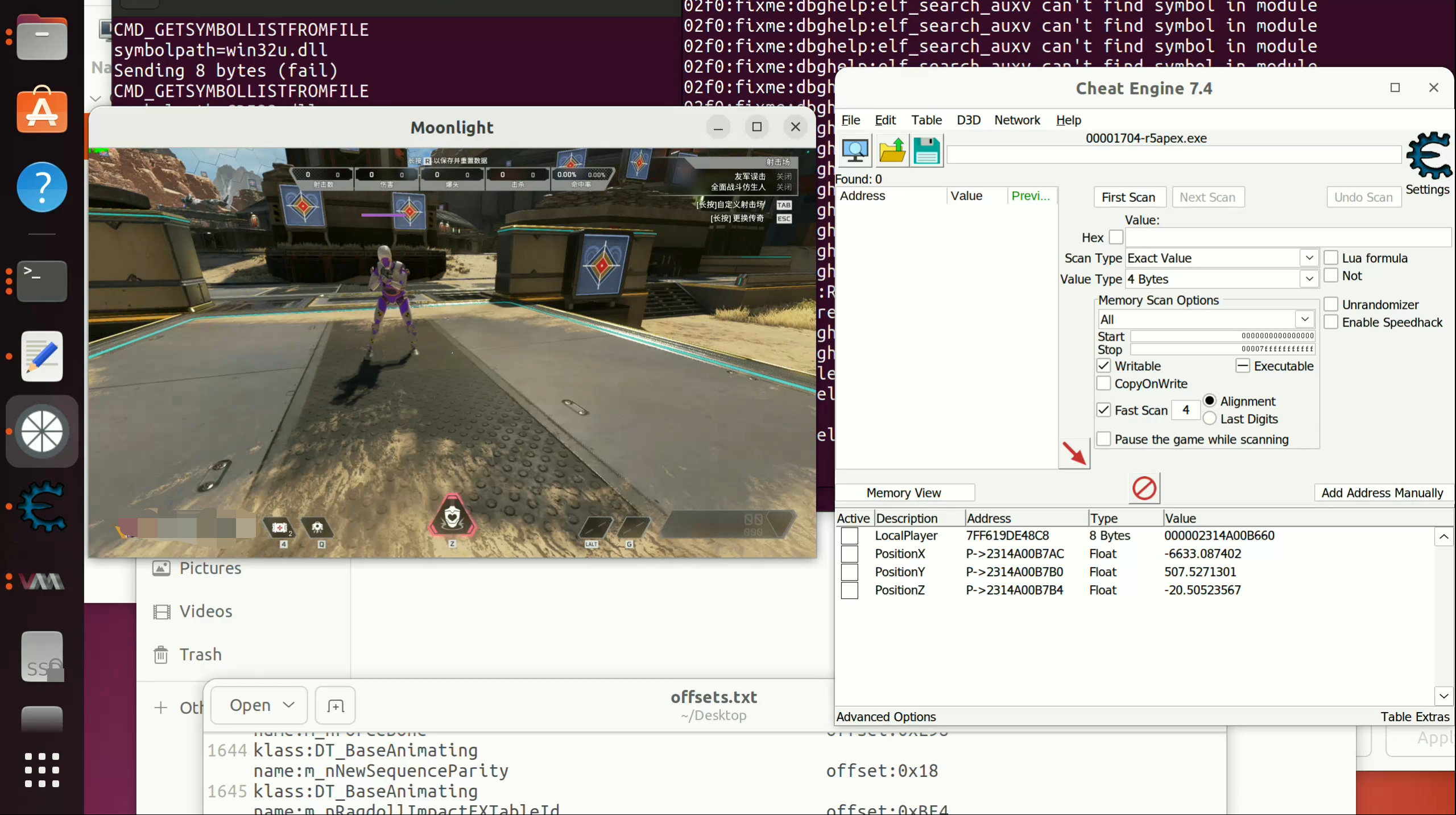Click new tab icon in text editor
The image size is (1456, 815).
point(335,706)
